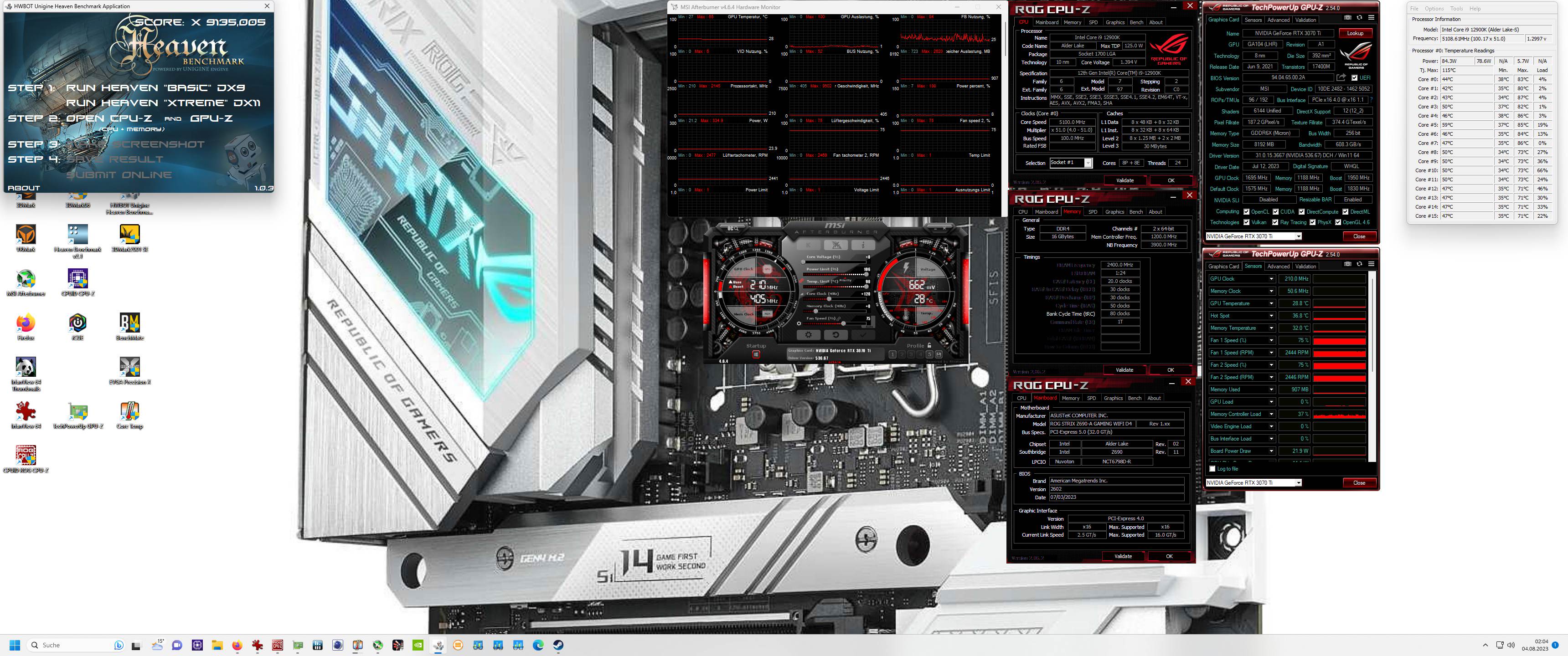
Task: Adjust the Power Limit slider handle
Action: (x=866, y=274)
